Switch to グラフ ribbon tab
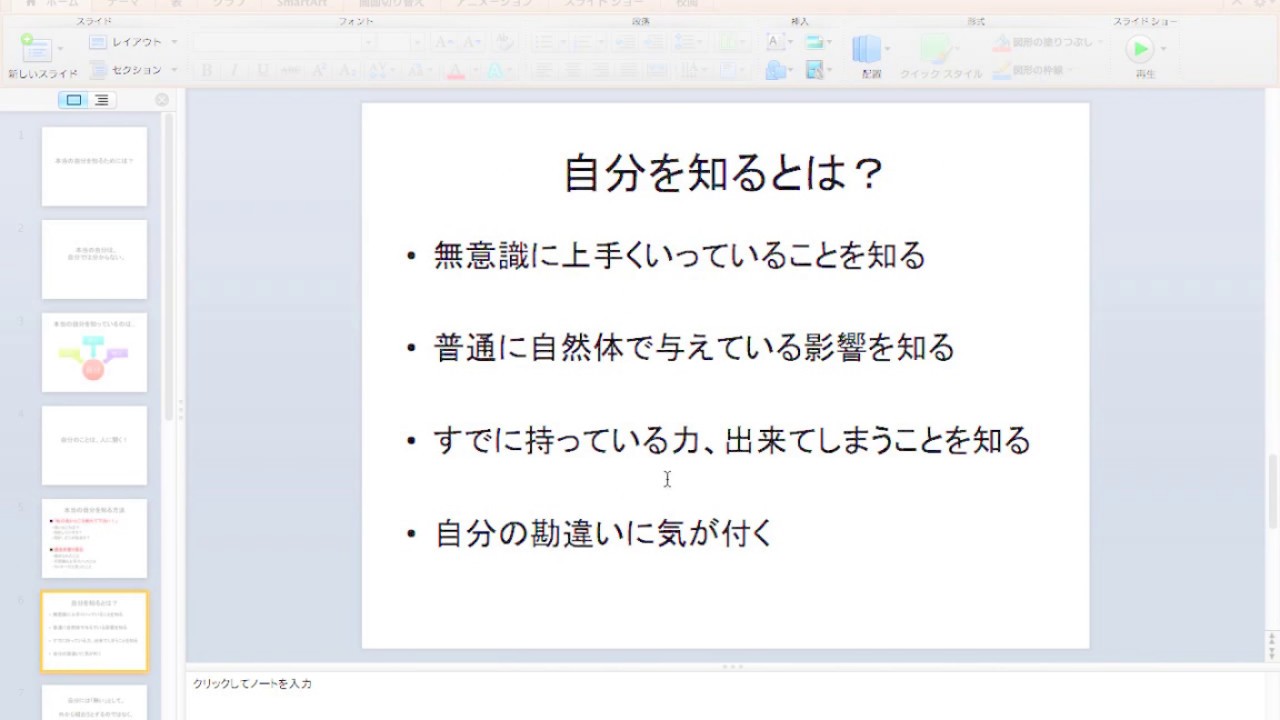This screenshot has height=720, width=1280. point(229,4)
